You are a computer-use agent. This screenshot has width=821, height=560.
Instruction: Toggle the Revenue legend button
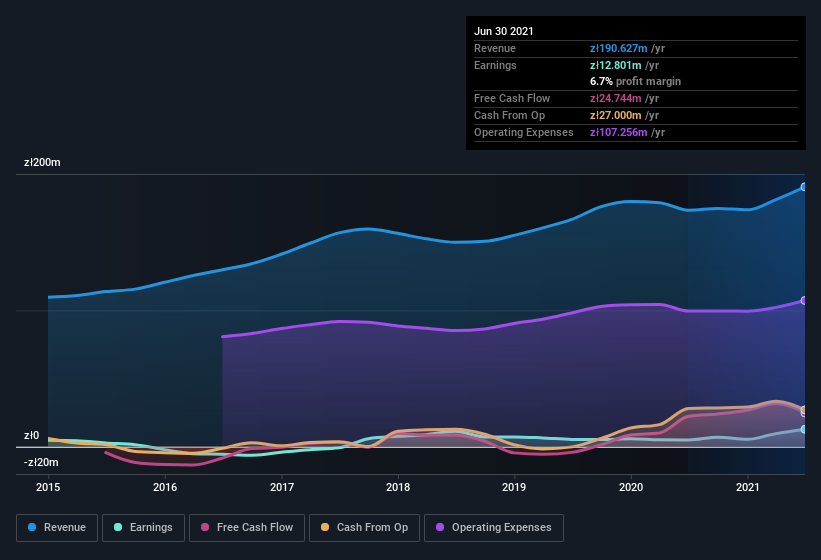pos(57,528)
